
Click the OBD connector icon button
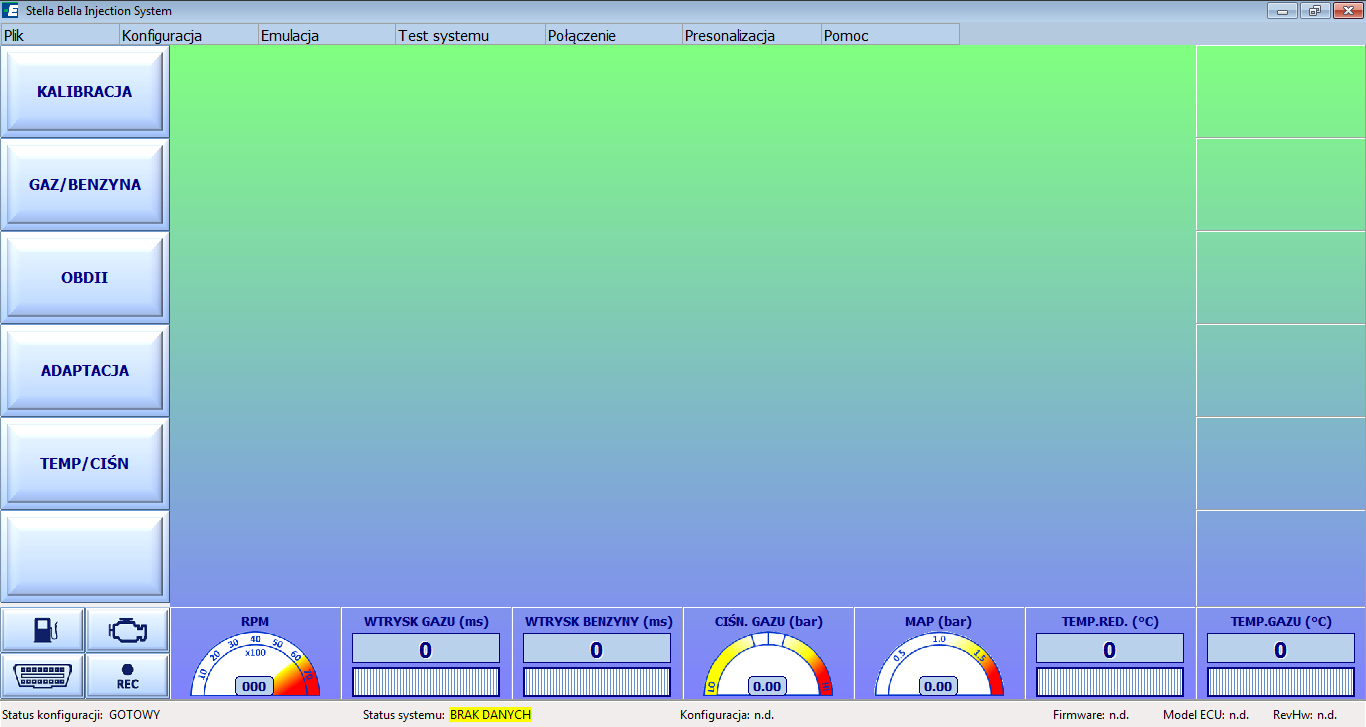(43, 676)
